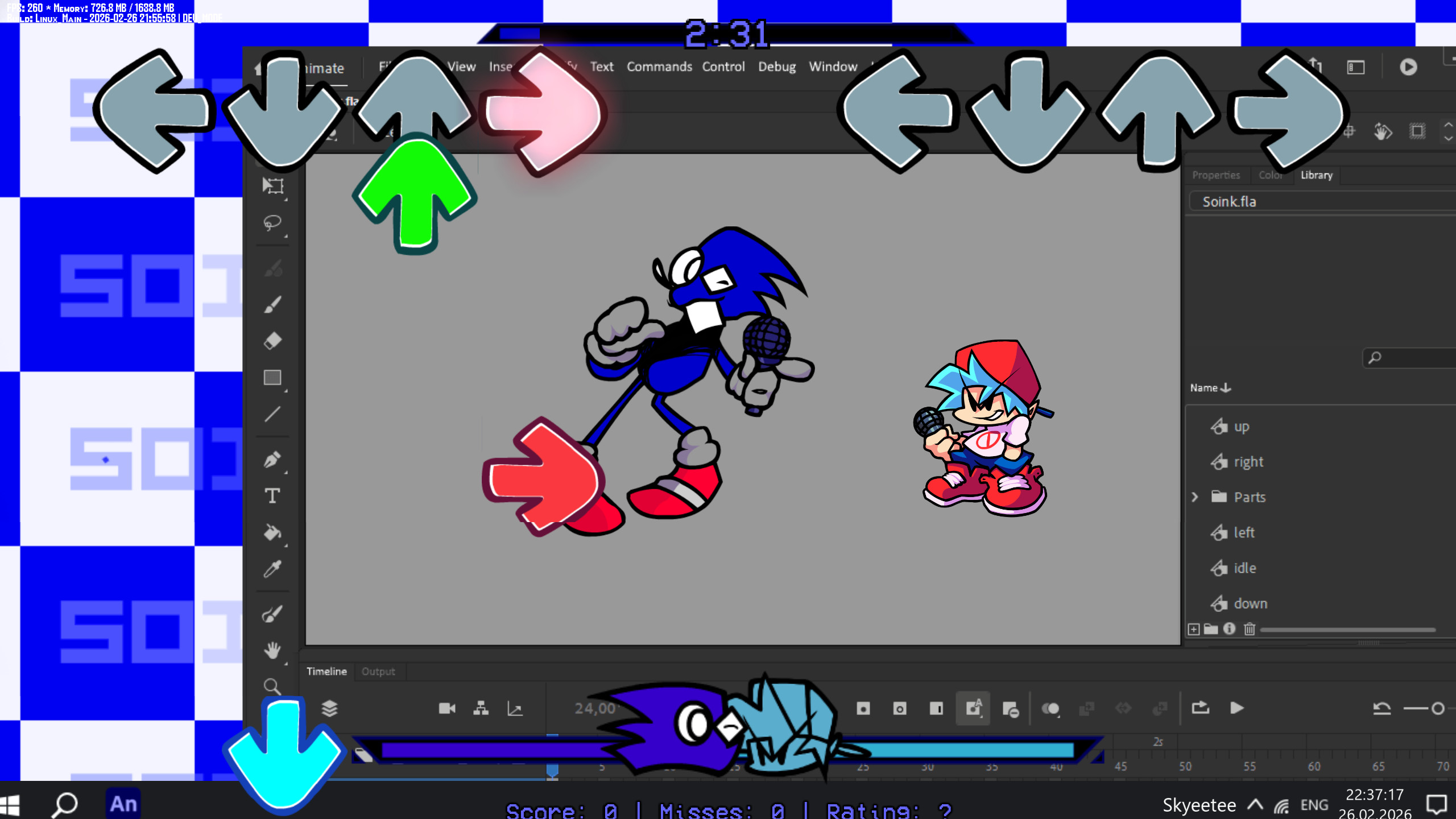Toggle onion skin in the timeline
Screen dimensions: 1456x819
pos(1050,709)
